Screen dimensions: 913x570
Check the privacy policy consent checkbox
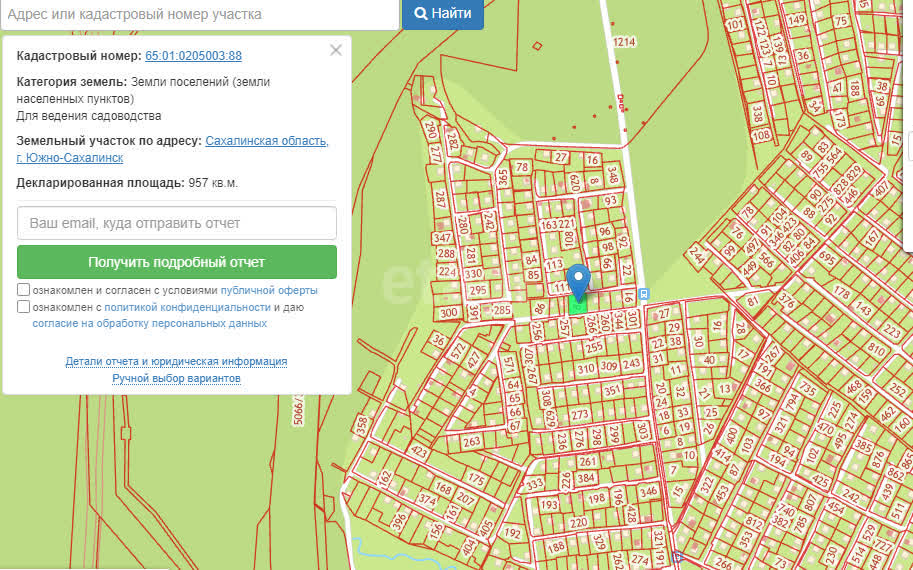click(24, 307)
